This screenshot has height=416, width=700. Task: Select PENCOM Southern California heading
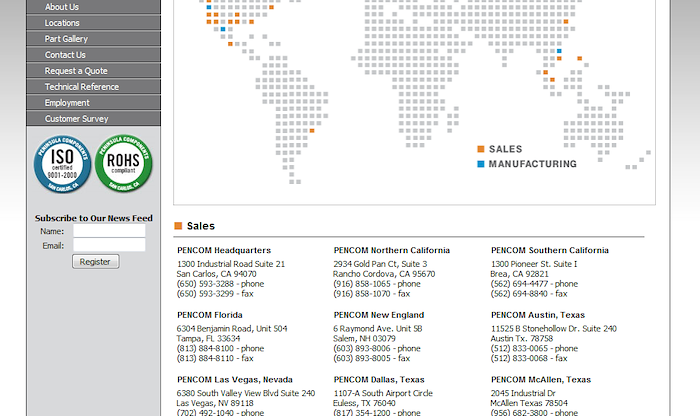(x=550, y=250)
